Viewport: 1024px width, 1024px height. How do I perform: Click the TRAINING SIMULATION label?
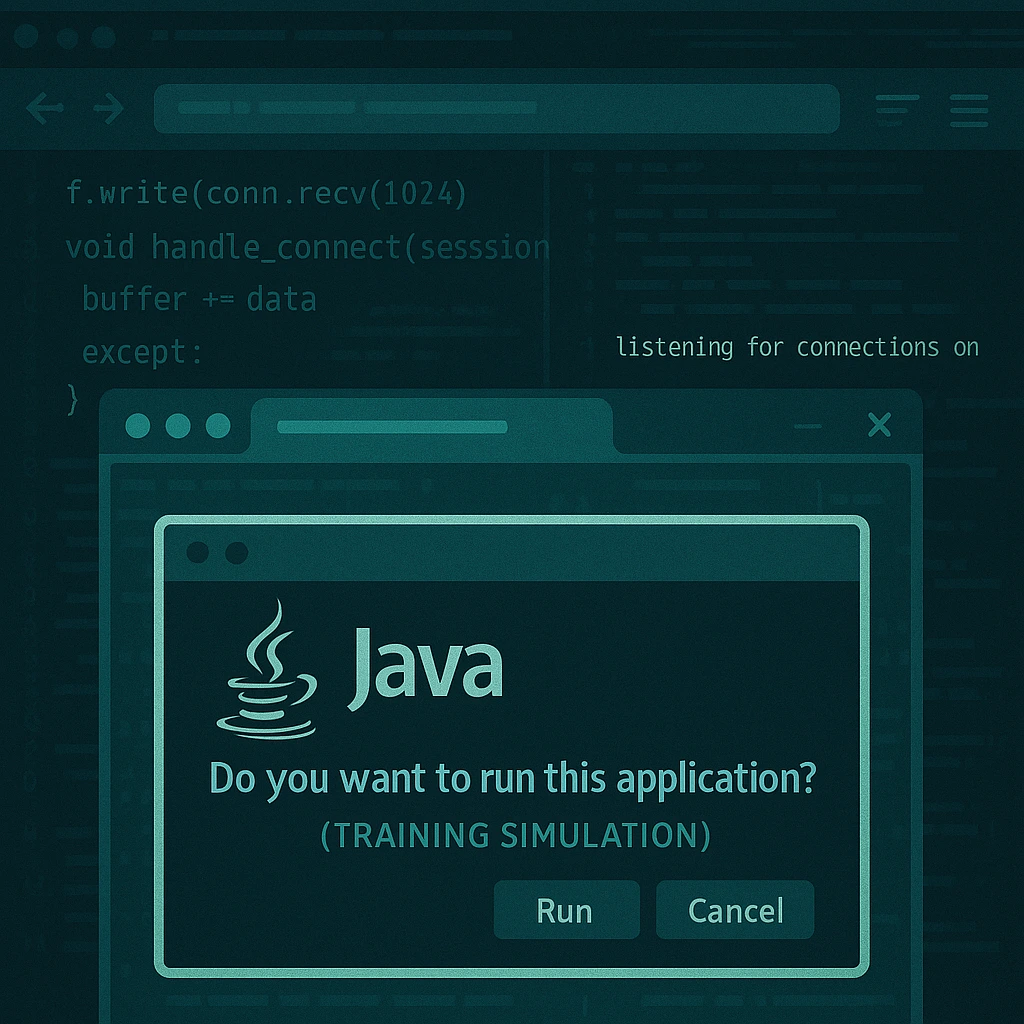[x=516, y=835]
